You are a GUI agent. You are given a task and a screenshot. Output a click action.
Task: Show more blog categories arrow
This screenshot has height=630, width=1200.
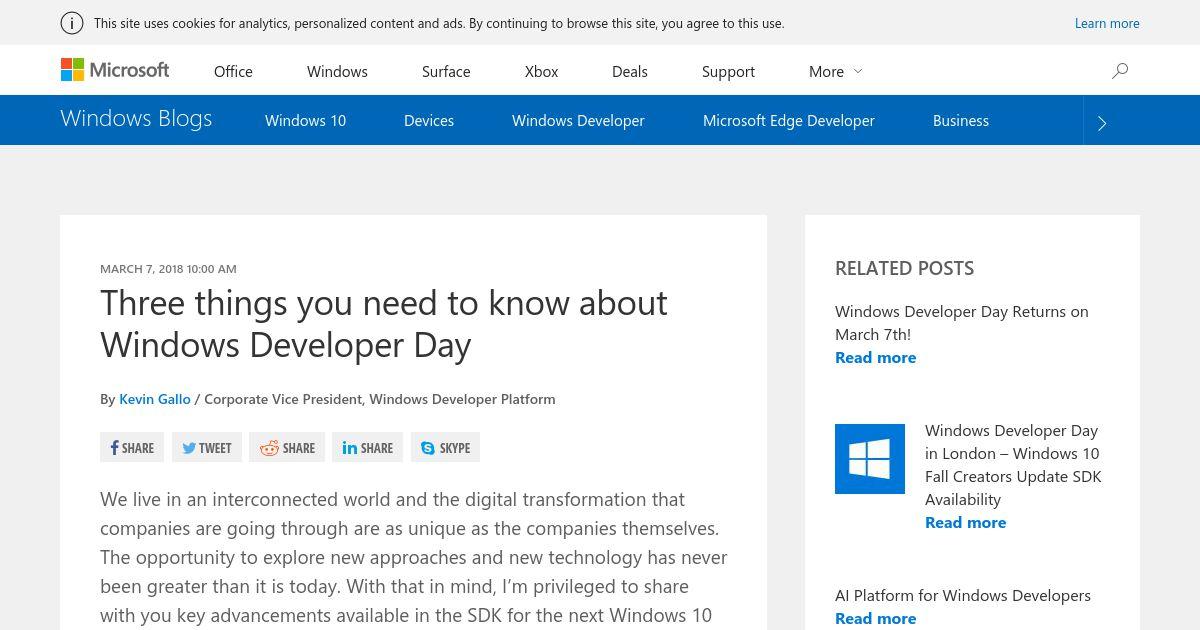pos(1102,123)
